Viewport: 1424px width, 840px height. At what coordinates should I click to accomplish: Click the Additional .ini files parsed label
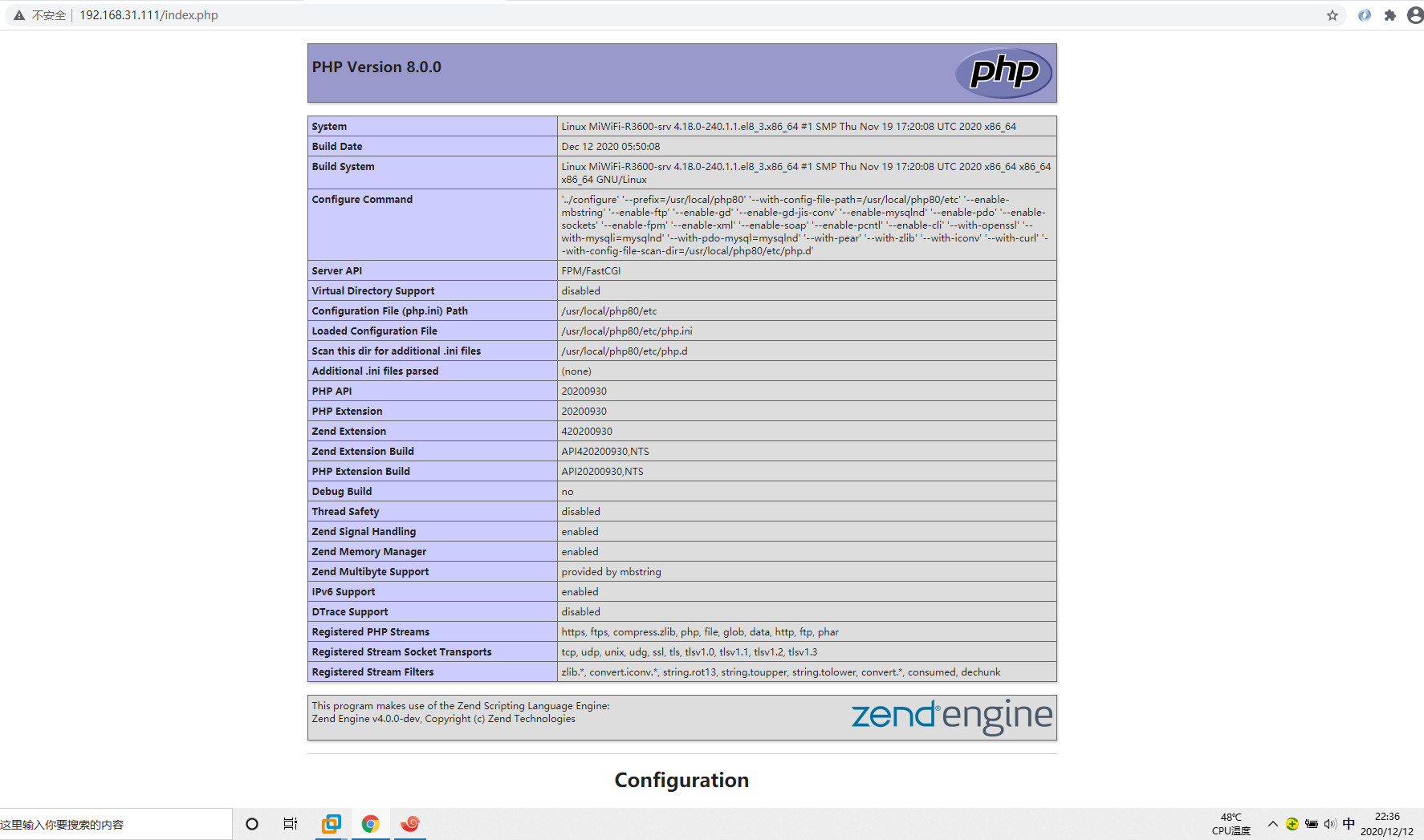point(375,371)
